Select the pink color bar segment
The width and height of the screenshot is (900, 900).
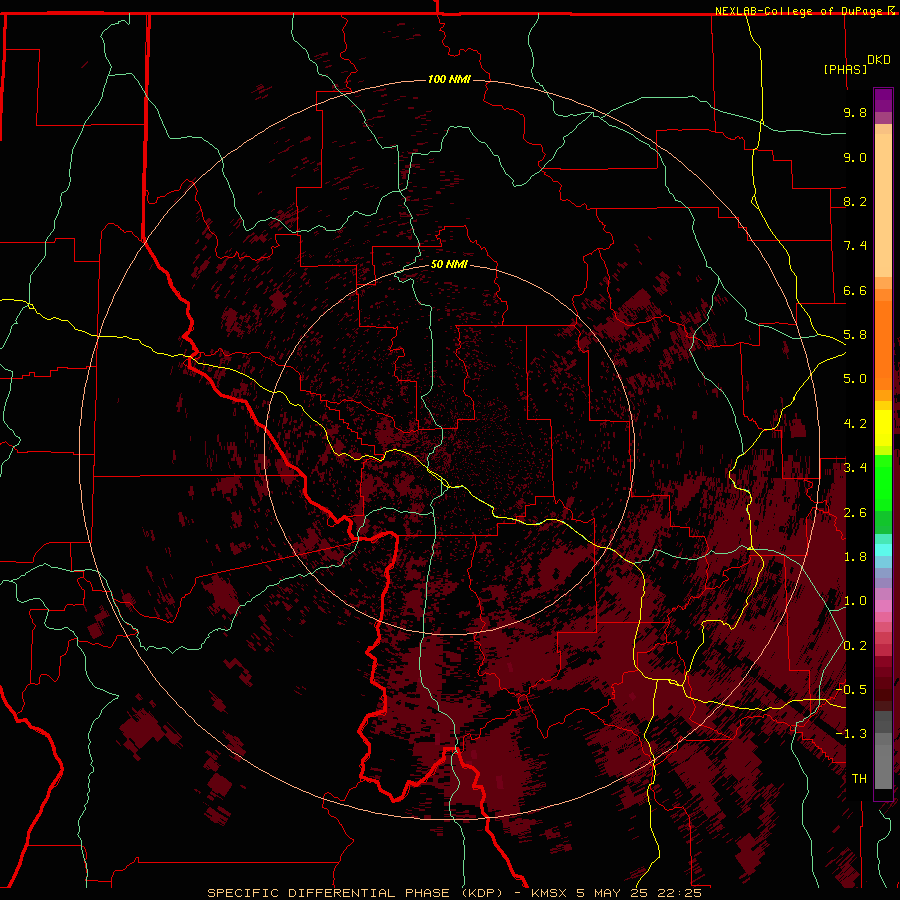click(883, 606)
